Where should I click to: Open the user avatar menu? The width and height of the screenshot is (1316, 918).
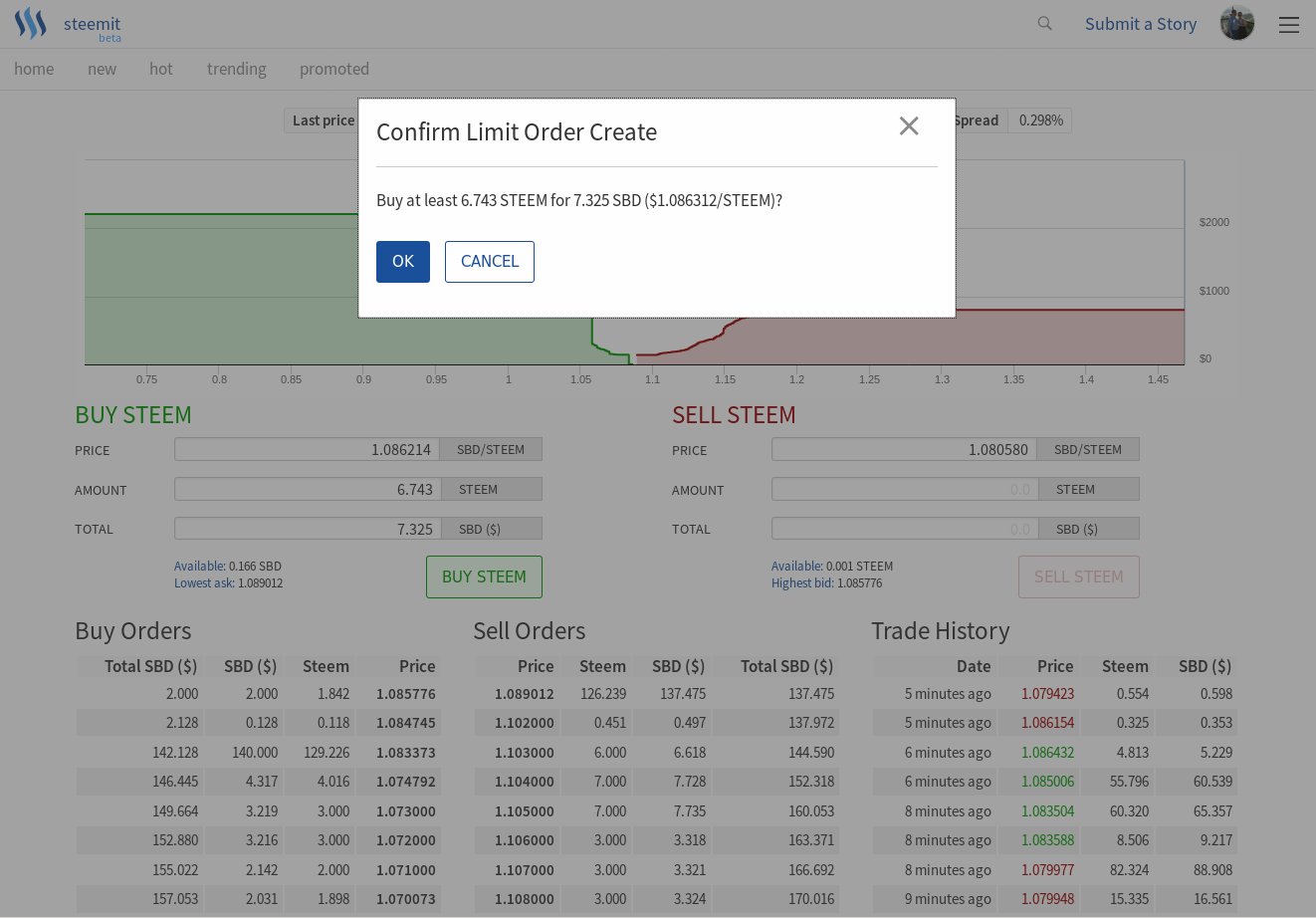(1237, 23)
